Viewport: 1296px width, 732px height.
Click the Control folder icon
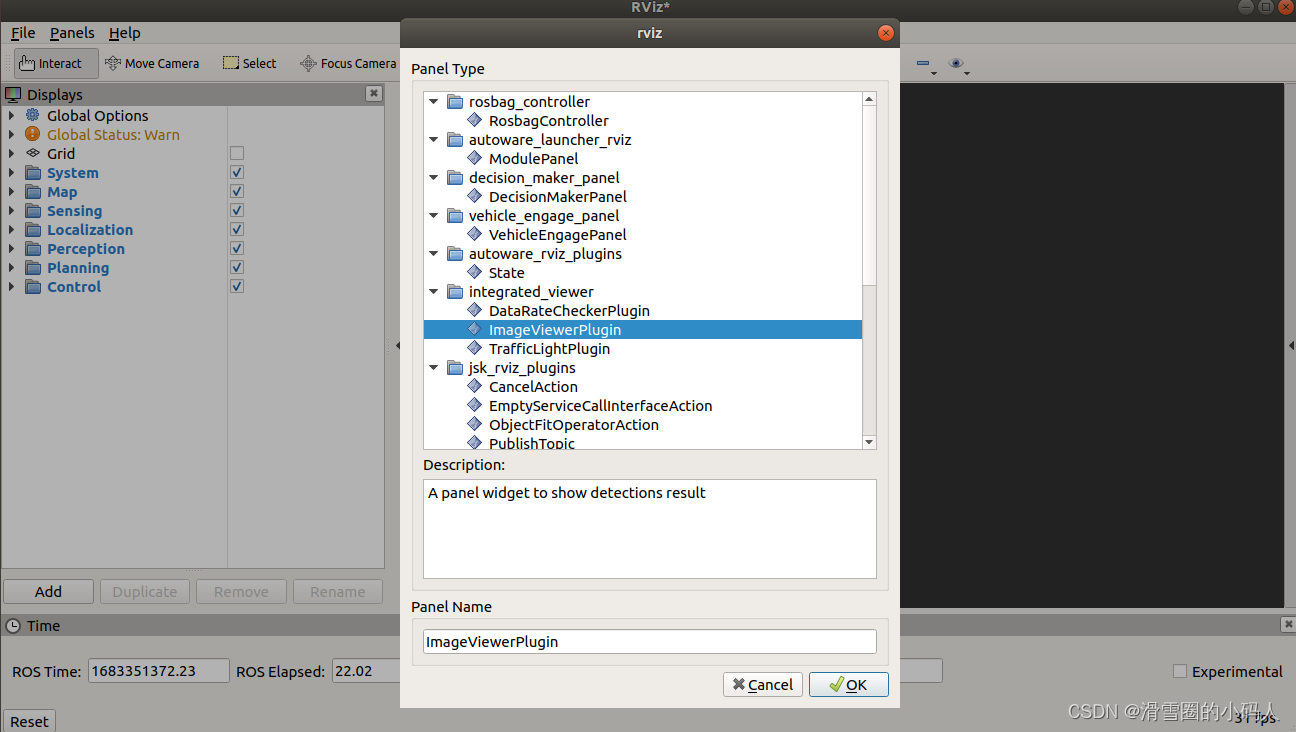pyautogui.click(x=33, y=286)
